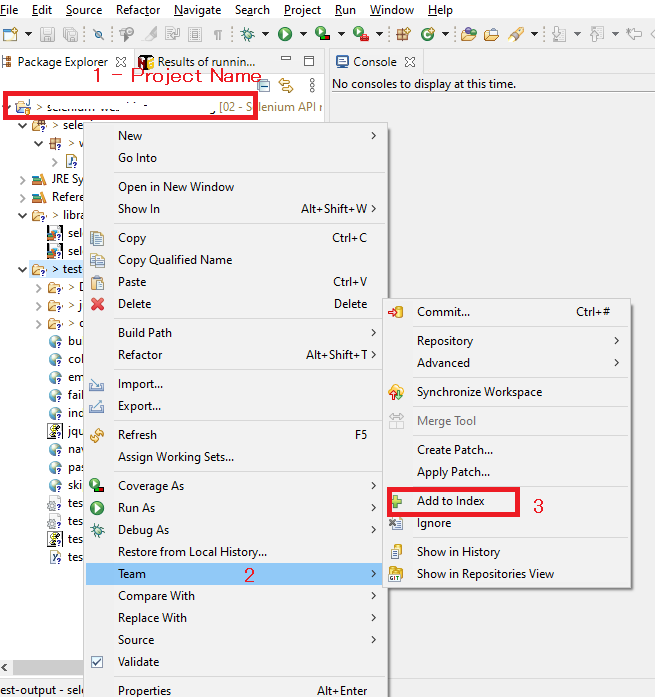The height and width of the screenshot is (697, 655).
Task: Click the Run Last Tool external tools icon
Action: click(x=360, y=34)
